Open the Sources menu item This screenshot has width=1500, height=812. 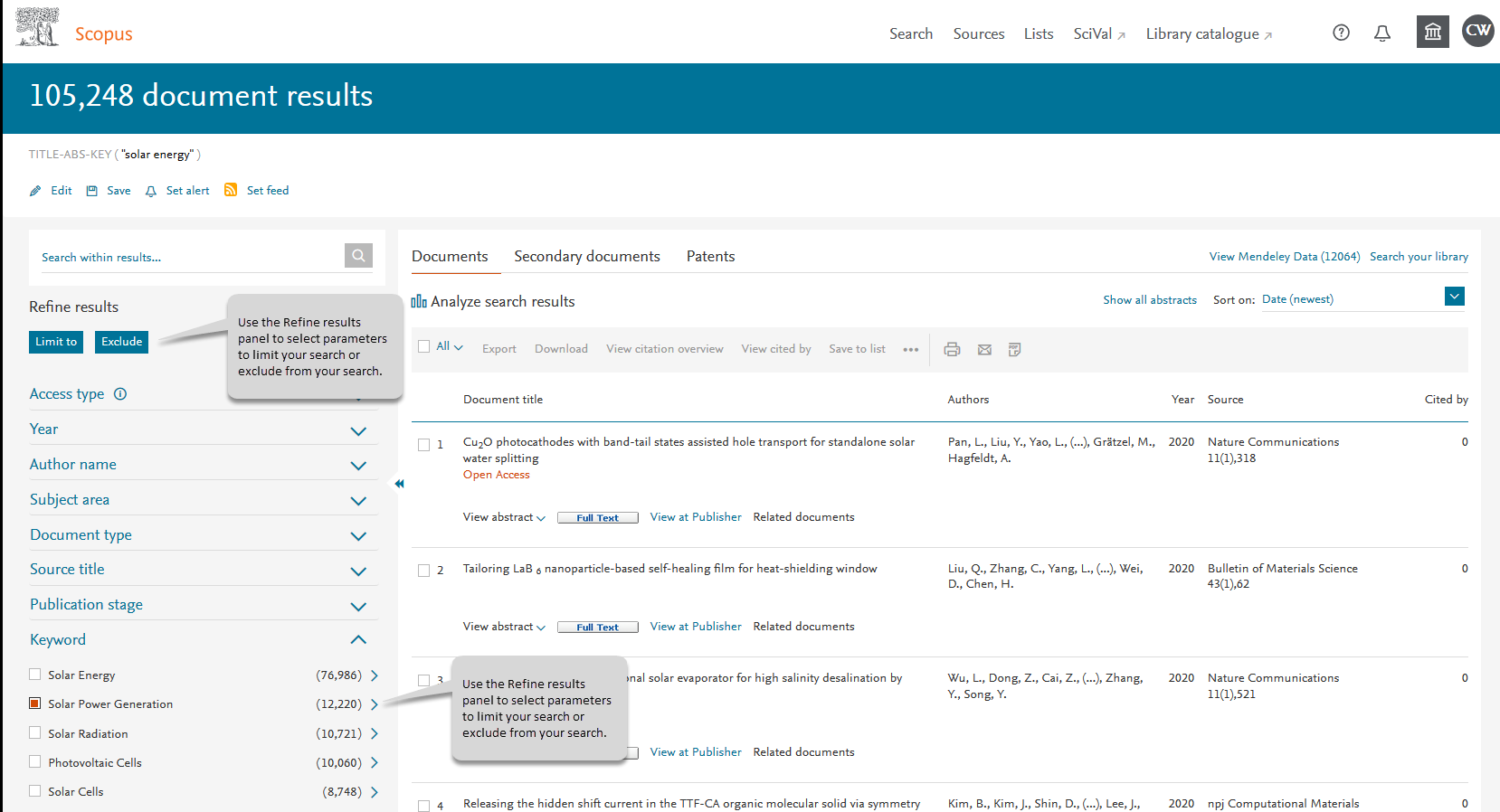[979, 33]
